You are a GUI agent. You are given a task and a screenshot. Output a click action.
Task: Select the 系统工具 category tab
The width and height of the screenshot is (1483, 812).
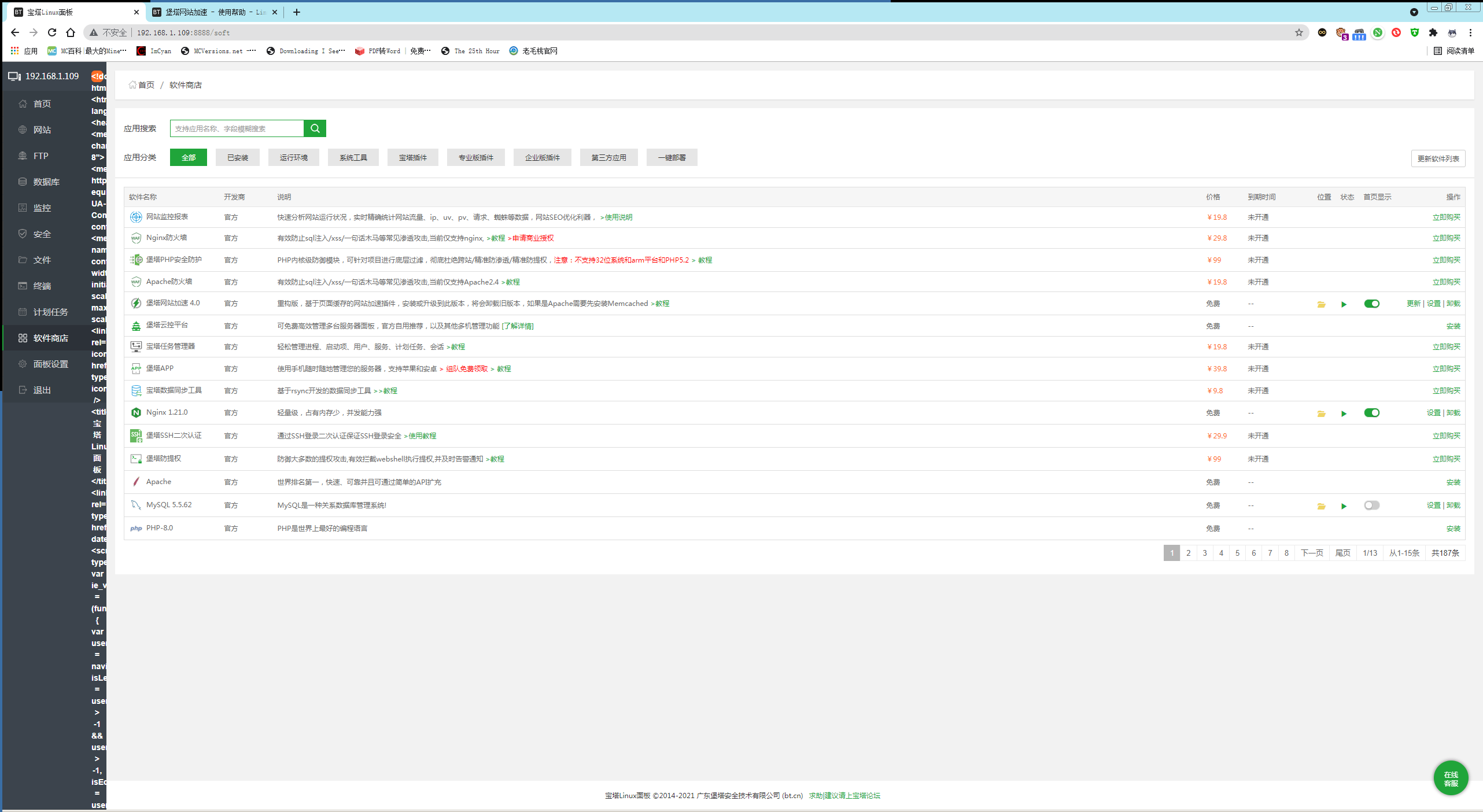point(353,157)
